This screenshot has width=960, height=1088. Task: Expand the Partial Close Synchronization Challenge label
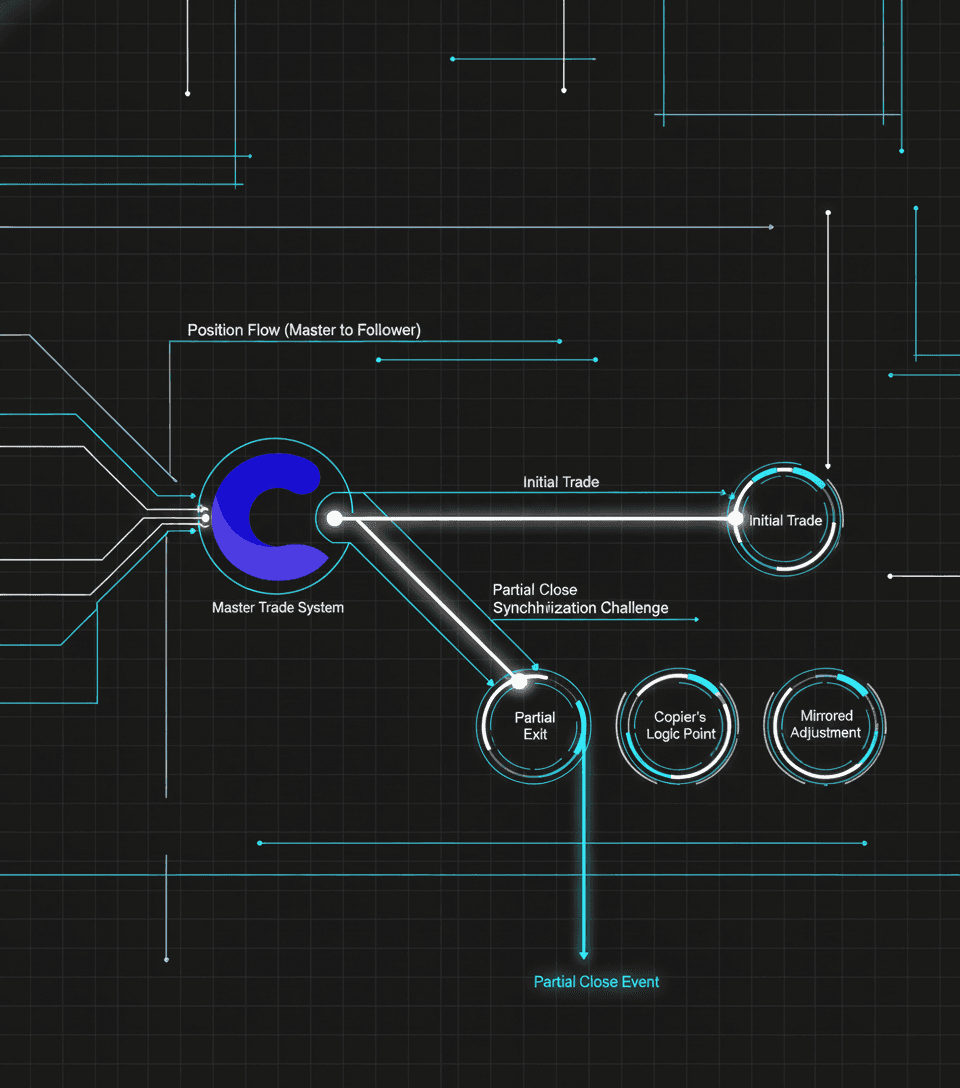point(580,598)
